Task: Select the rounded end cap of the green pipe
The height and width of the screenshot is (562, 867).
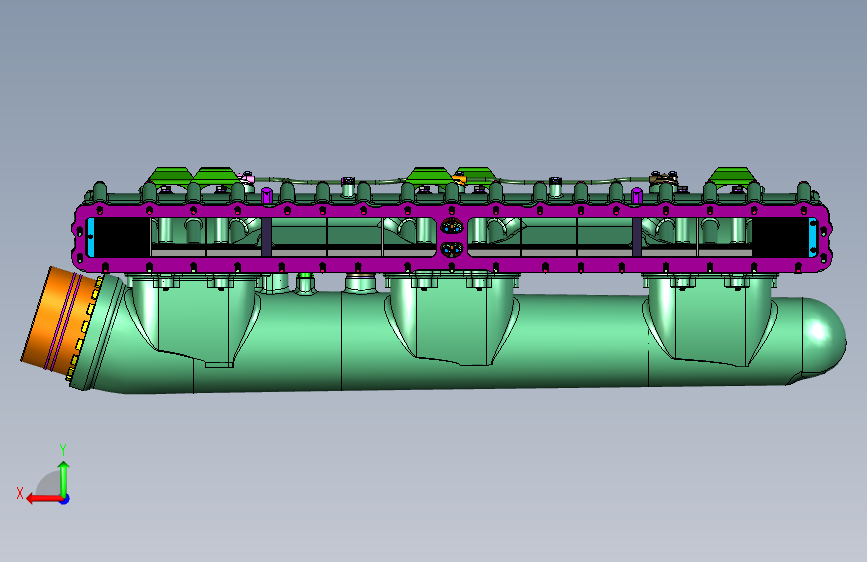Action: [823, 336]
